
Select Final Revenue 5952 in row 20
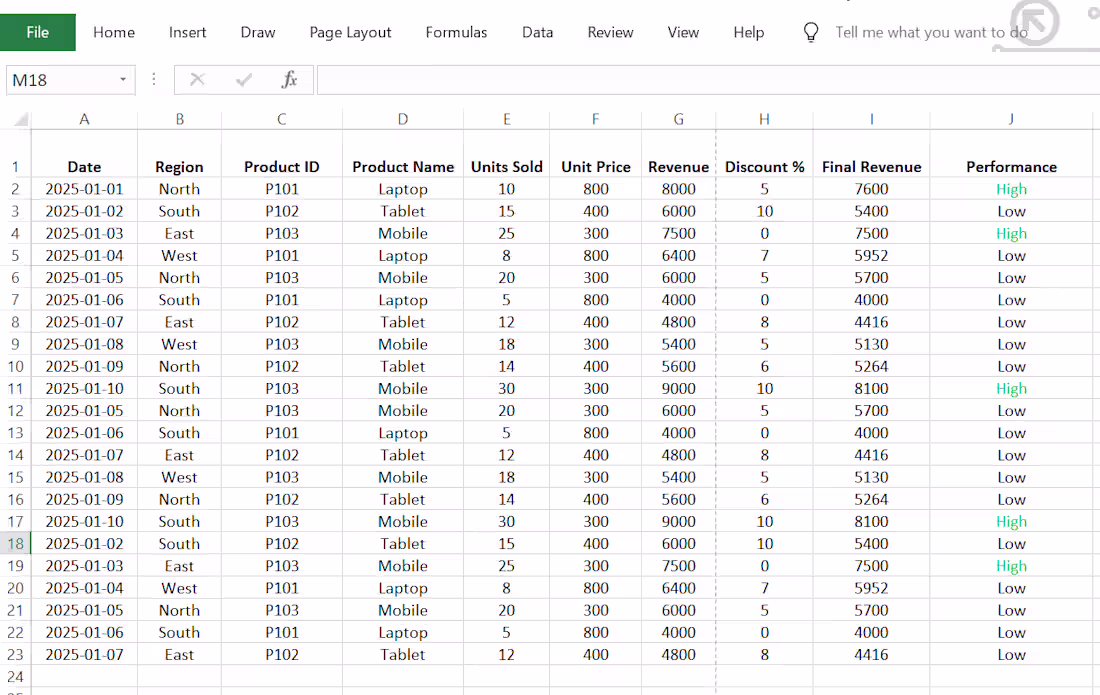[871, 588]
